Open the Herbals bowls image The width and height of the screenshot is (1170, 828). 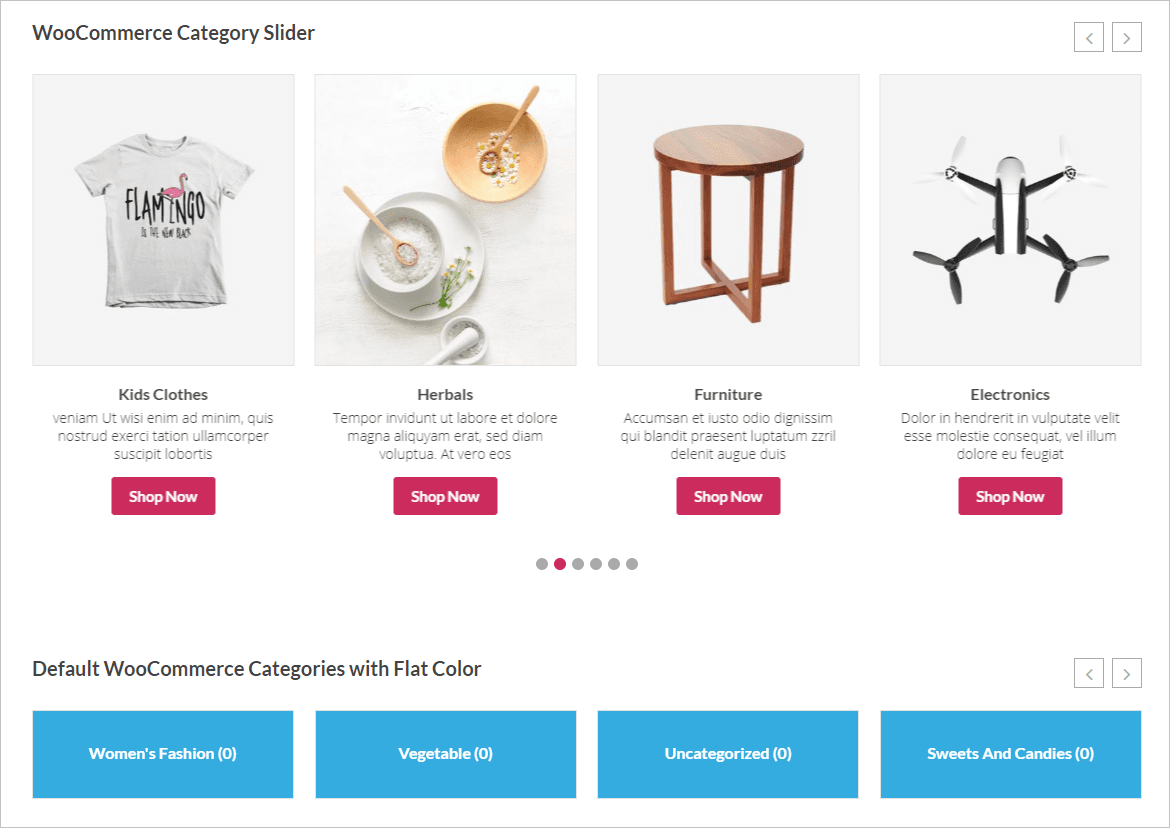click(445, 220)
